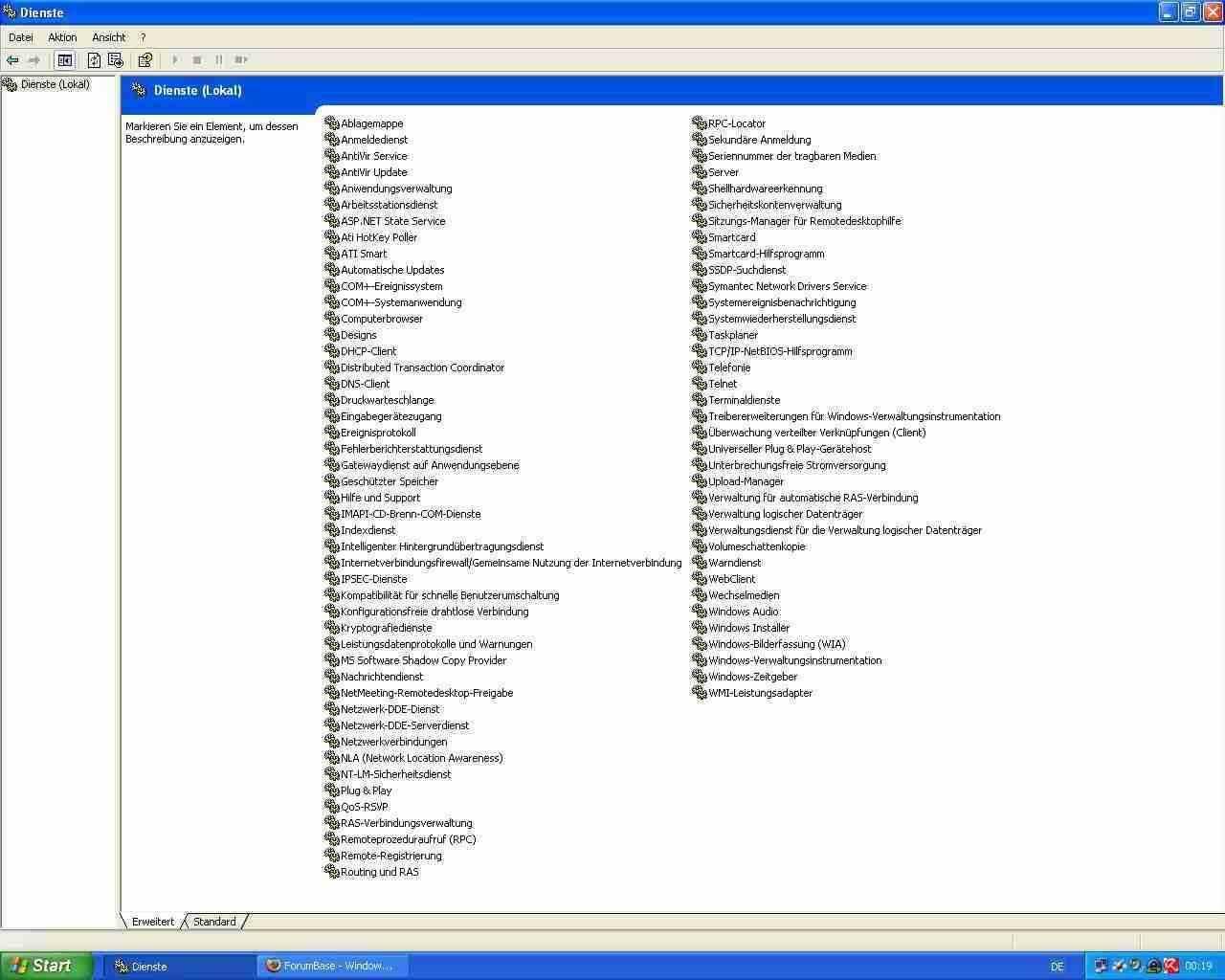
Task: Select the Automatische Updates service
Action: click(392, 270)
